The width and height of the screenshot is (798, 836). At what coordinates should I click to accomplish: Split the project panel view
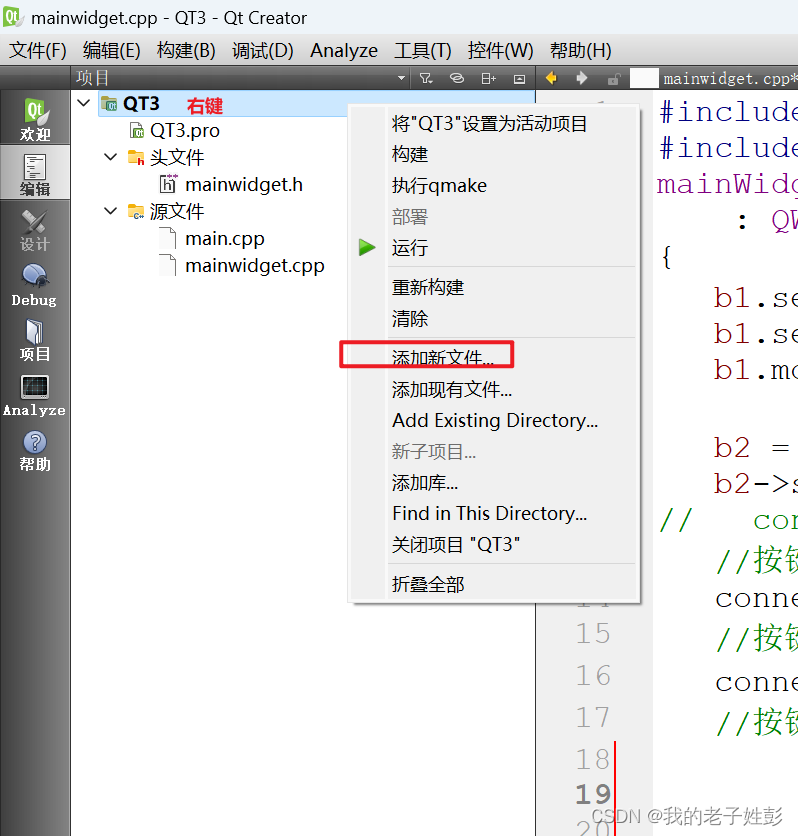click(488, 79)
